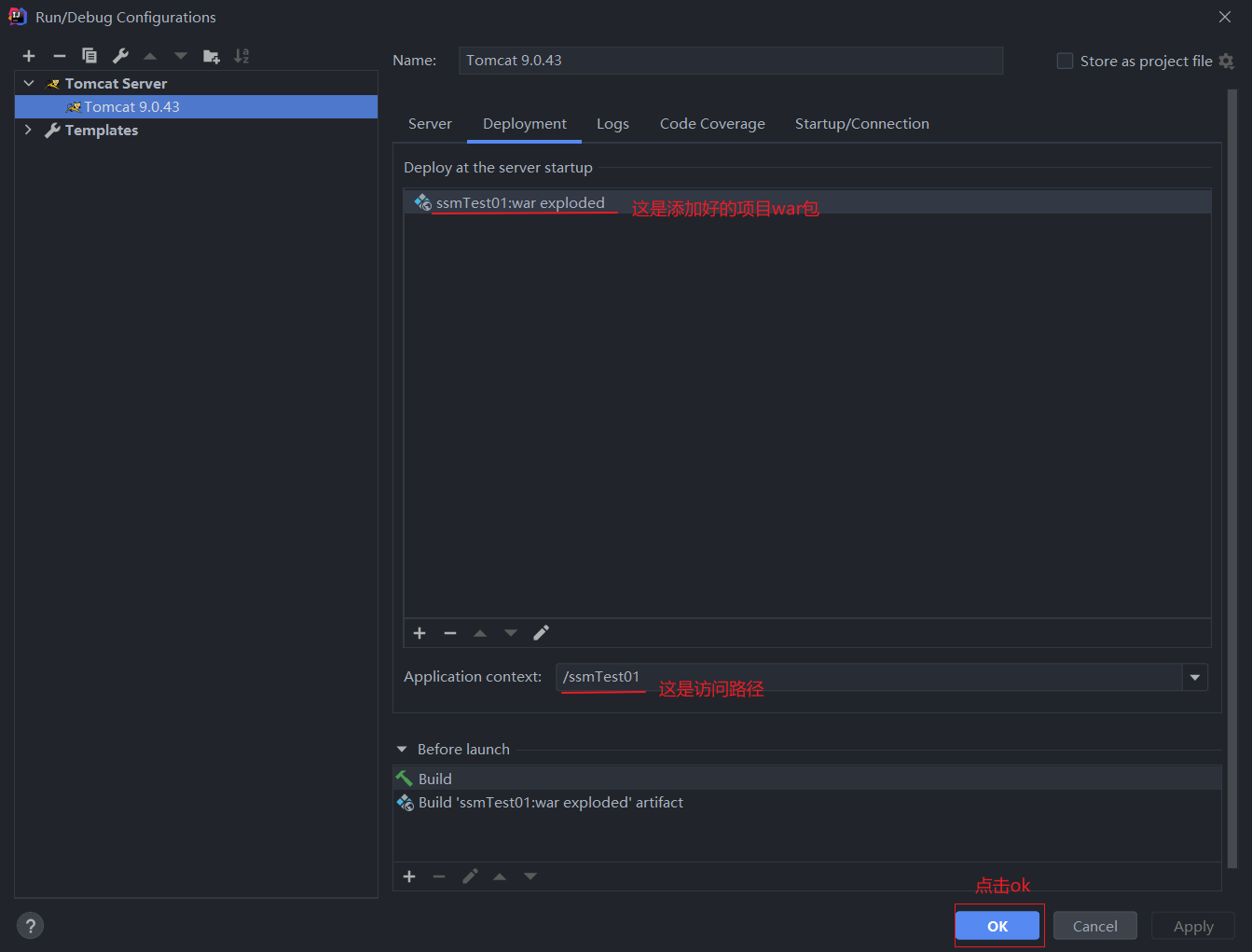This screenshot has width=1252, height=952.
Task: Select the Build before launch task
Action: [x=807, y=779]
